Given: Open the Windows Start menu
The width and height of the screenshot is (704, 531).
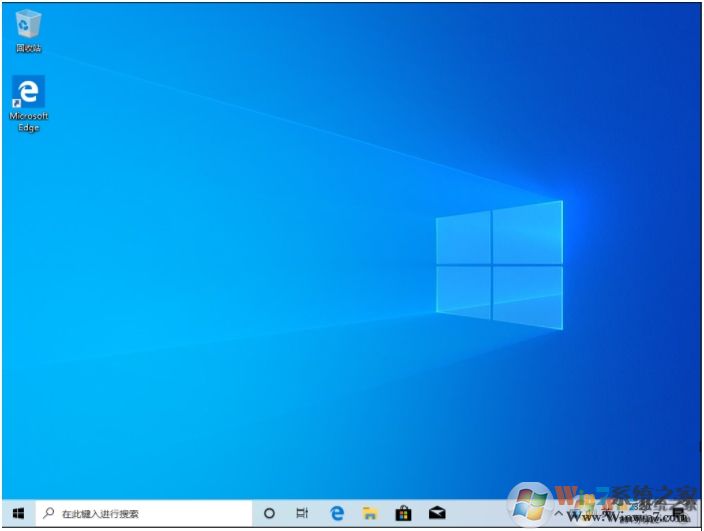Looking at the screenshot, I should pyautogui.click(x=18, y=513).
